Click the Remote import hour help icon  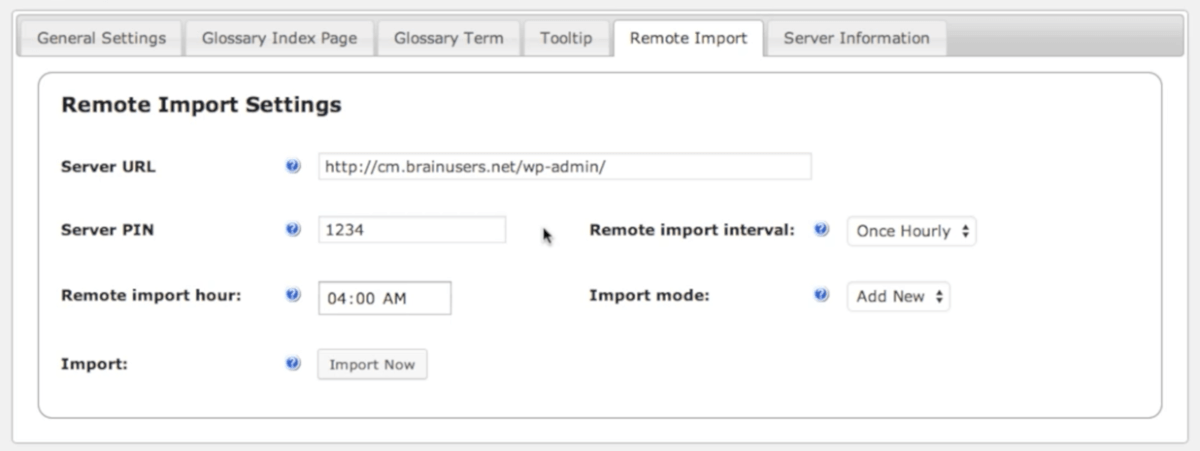(x=293, y=296)
